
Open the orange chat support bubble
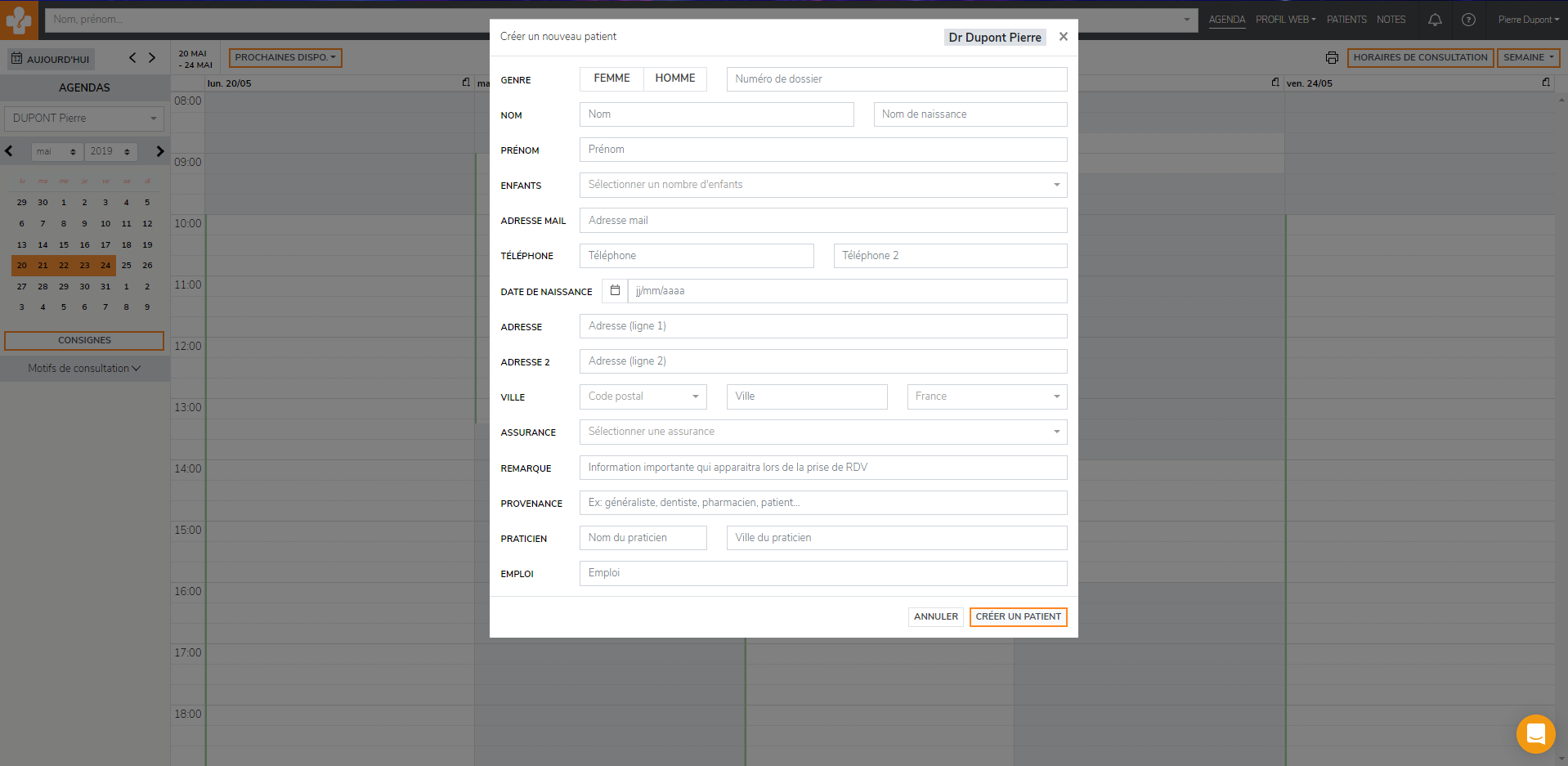point(1535,733)
